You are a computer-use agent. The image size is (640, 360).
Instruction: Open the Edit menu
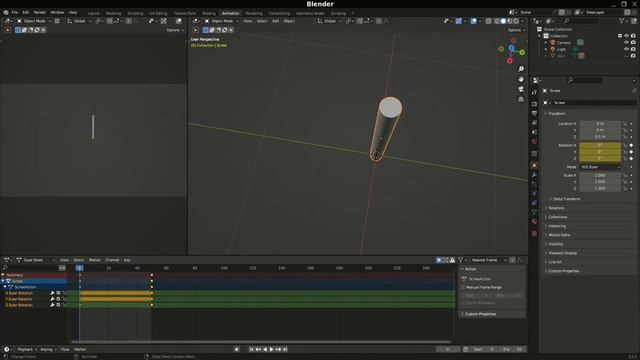26,13
